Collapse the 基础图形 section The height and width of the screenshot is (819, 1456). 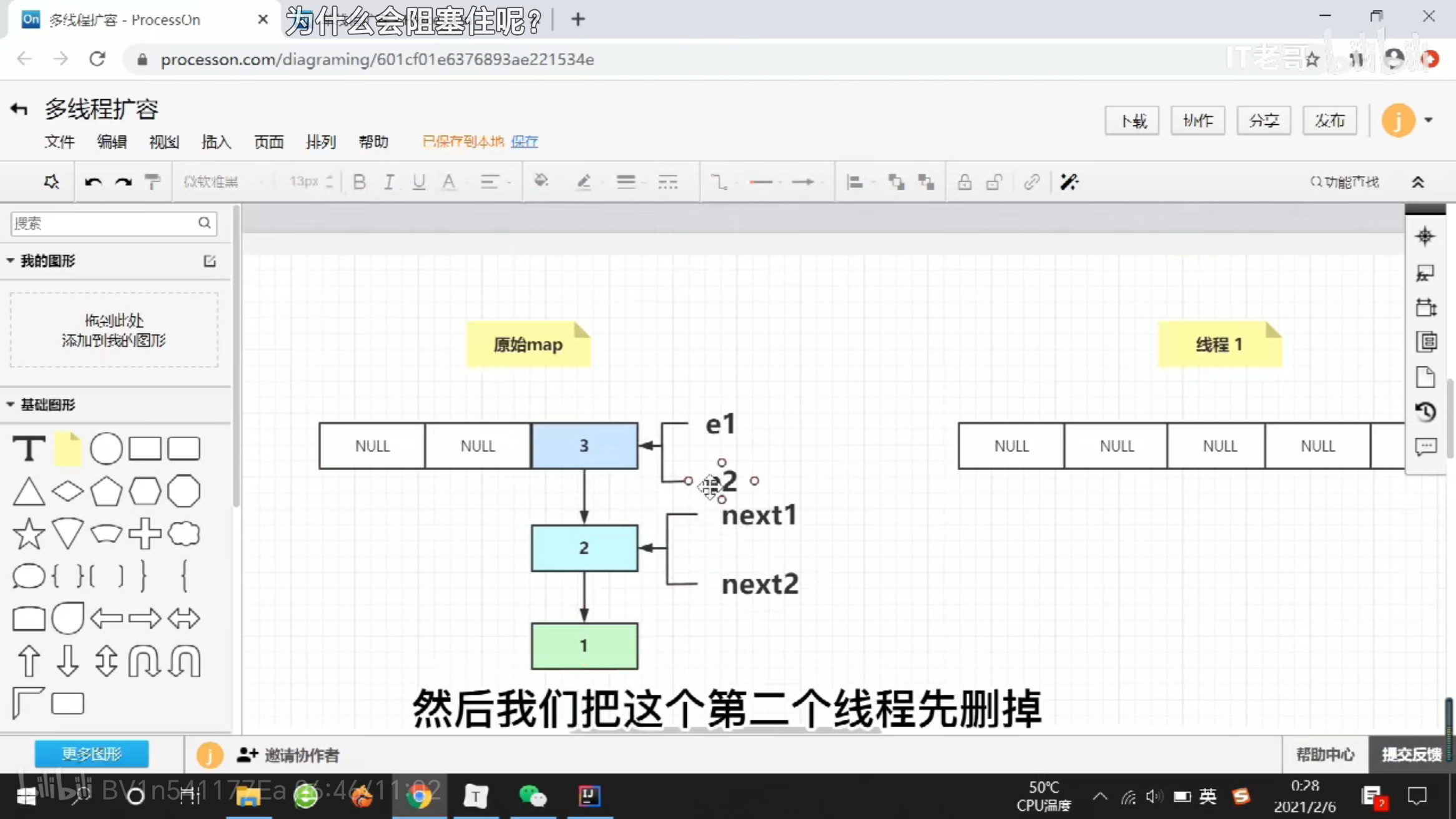click(11, 405)
